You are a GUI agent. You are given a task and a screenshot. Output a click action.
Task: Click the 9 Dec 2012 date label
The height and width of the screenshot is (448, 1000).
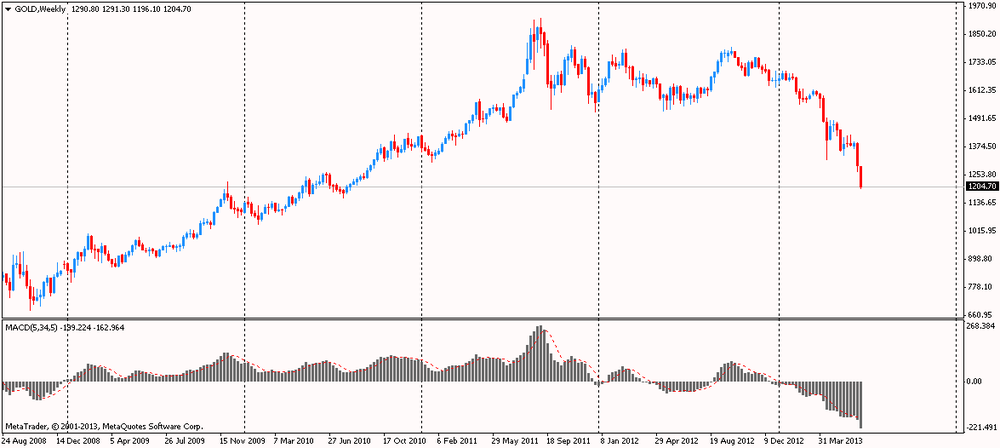click(x=786, y=440)
